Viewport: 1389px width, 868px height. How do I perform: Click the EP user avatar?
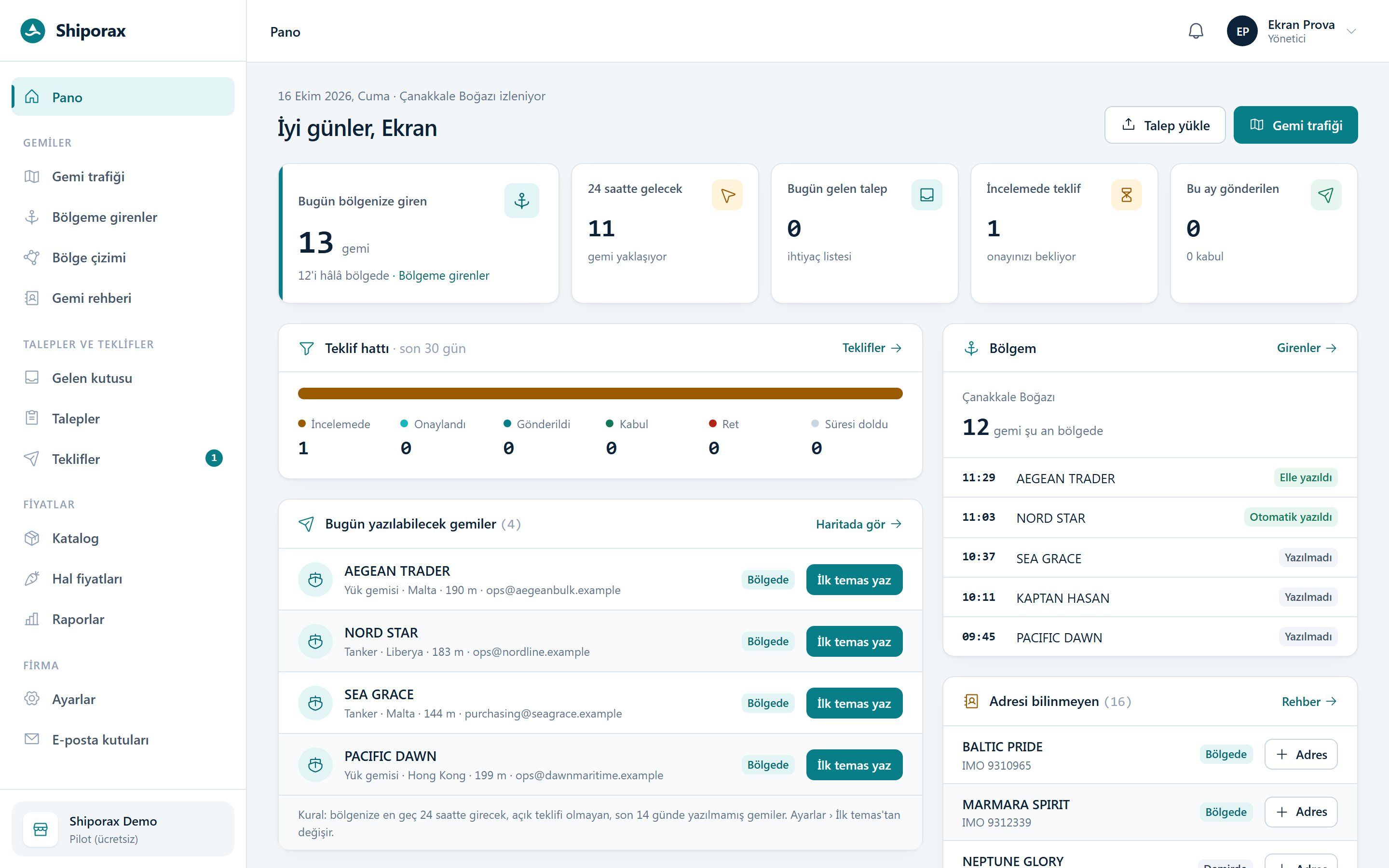[x=1242, y=31]
